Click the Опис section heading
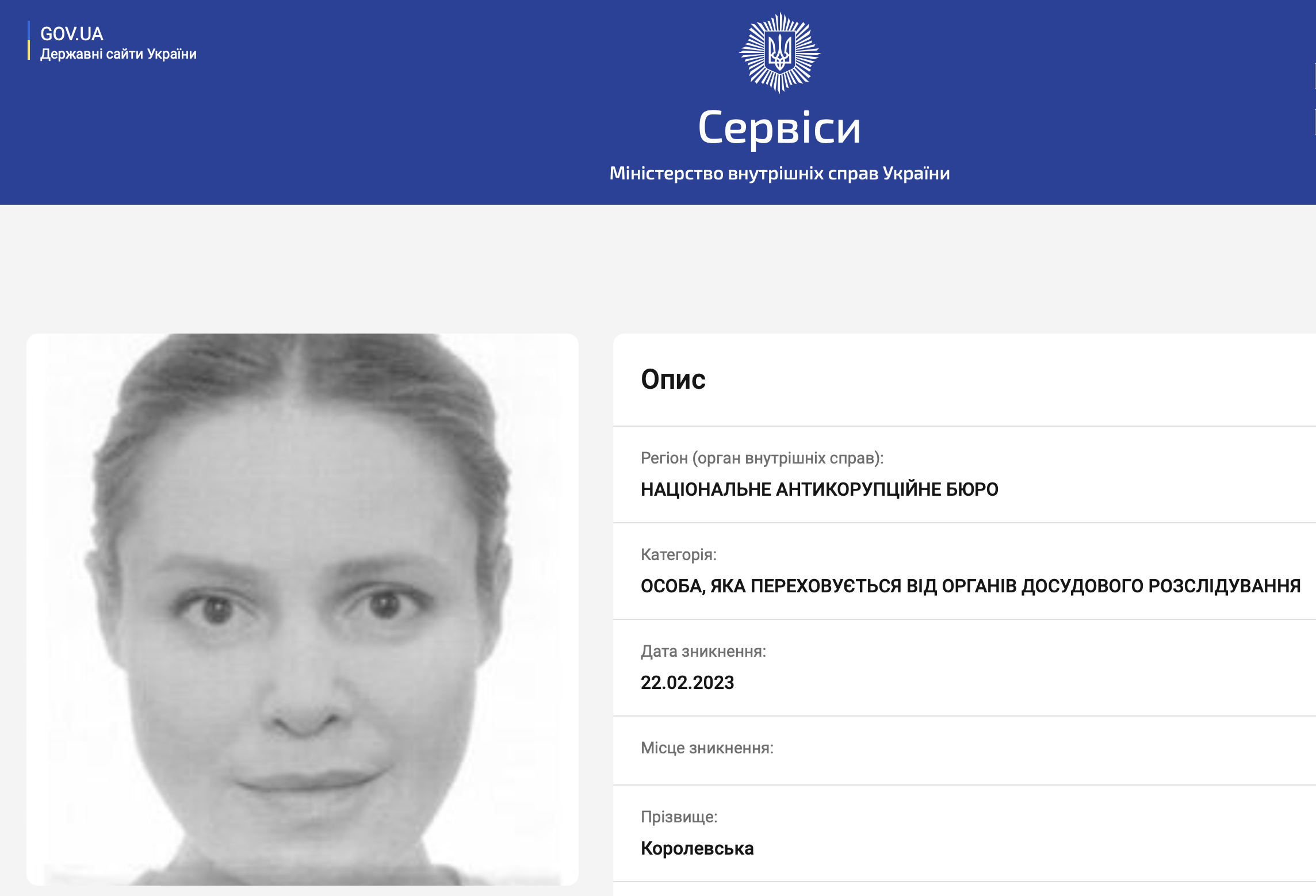1316x896 pixels. pyautogui.click(x=673, y=380)
